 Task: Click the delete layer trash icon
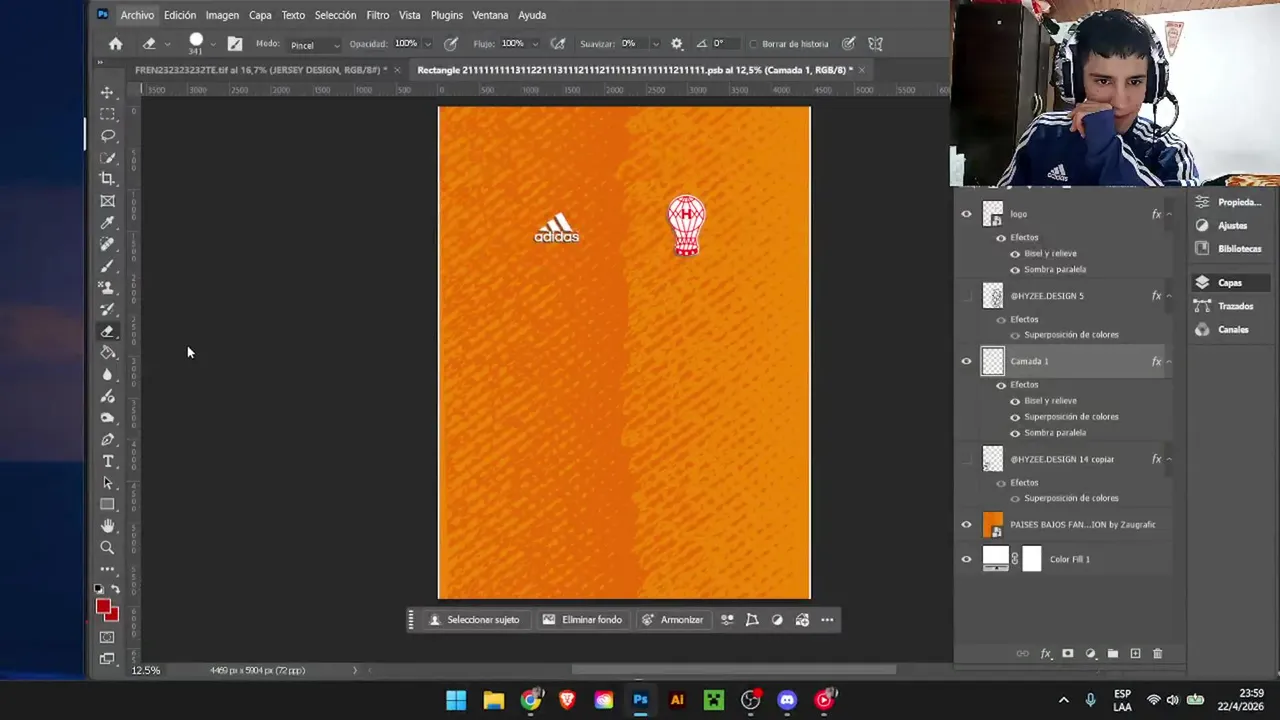[1158, 653]
